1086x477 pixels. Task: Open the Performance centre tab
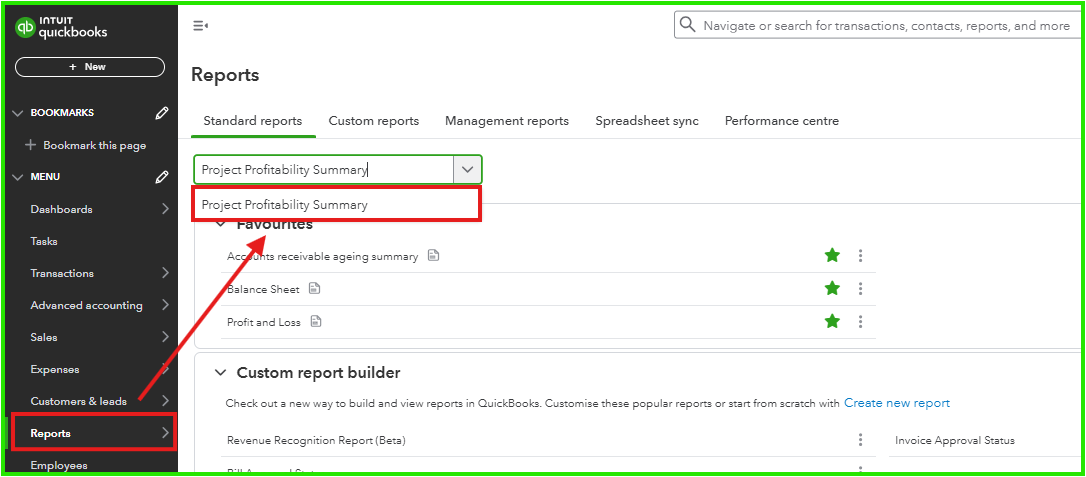(781, 121)
